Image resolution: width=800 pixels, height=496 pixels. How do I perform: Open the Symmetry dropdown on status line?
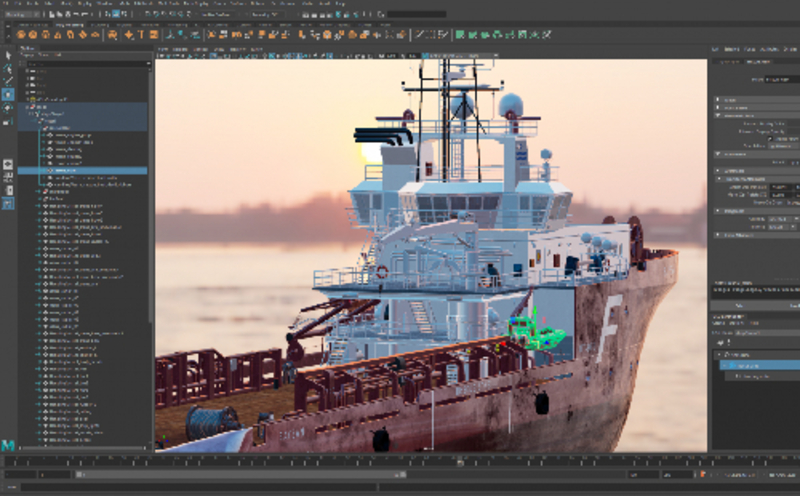tap(267, 14)
